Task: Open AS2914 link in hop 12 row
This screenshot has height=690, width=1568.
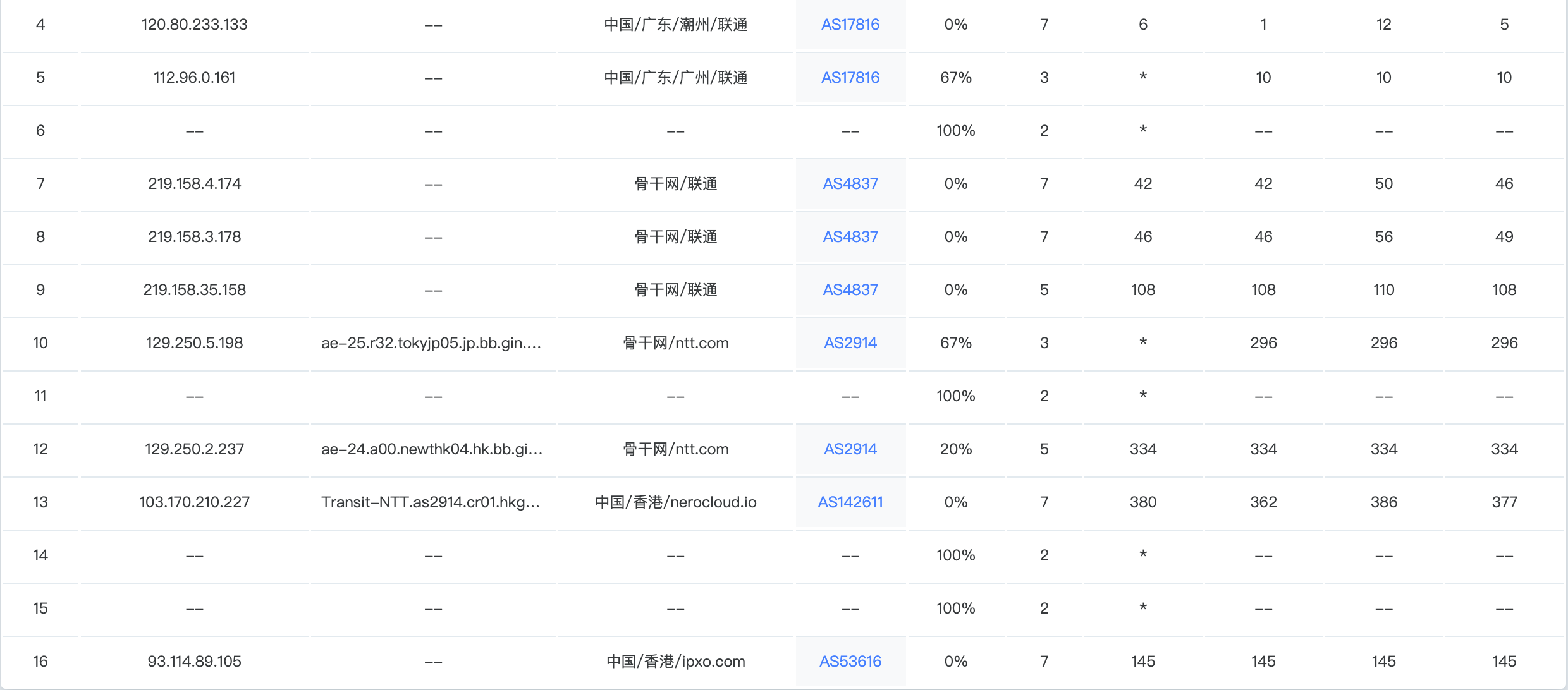Action: click(850, 449)
